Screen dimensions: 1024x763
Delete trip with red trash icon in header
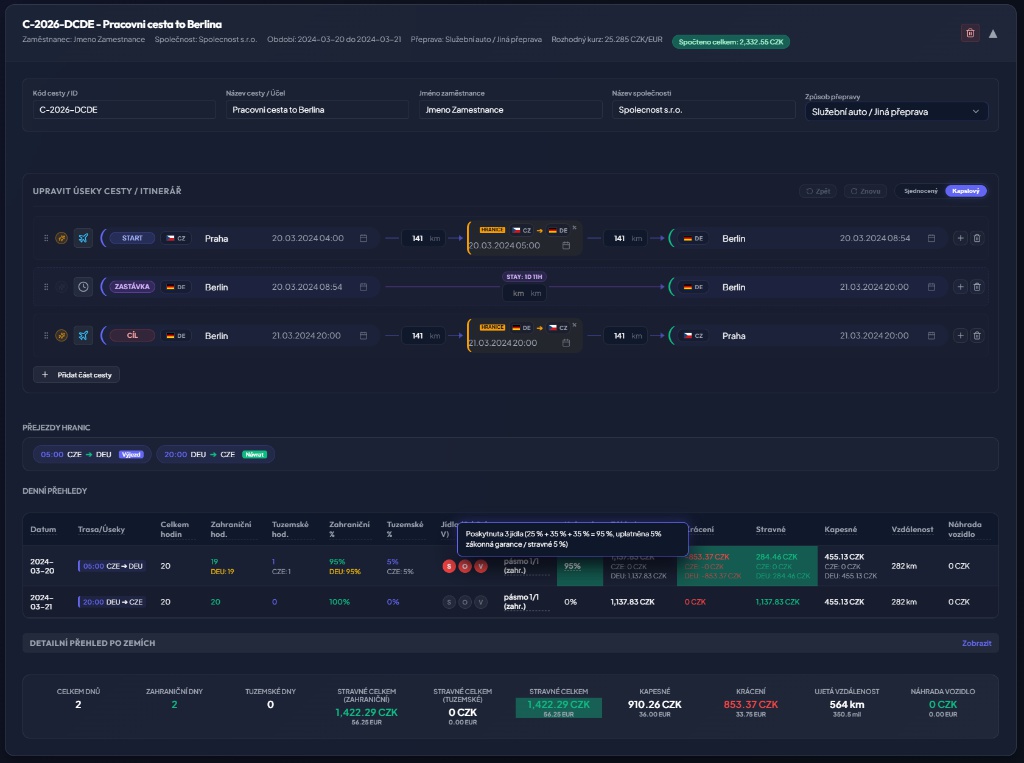[x=970, y=33]
